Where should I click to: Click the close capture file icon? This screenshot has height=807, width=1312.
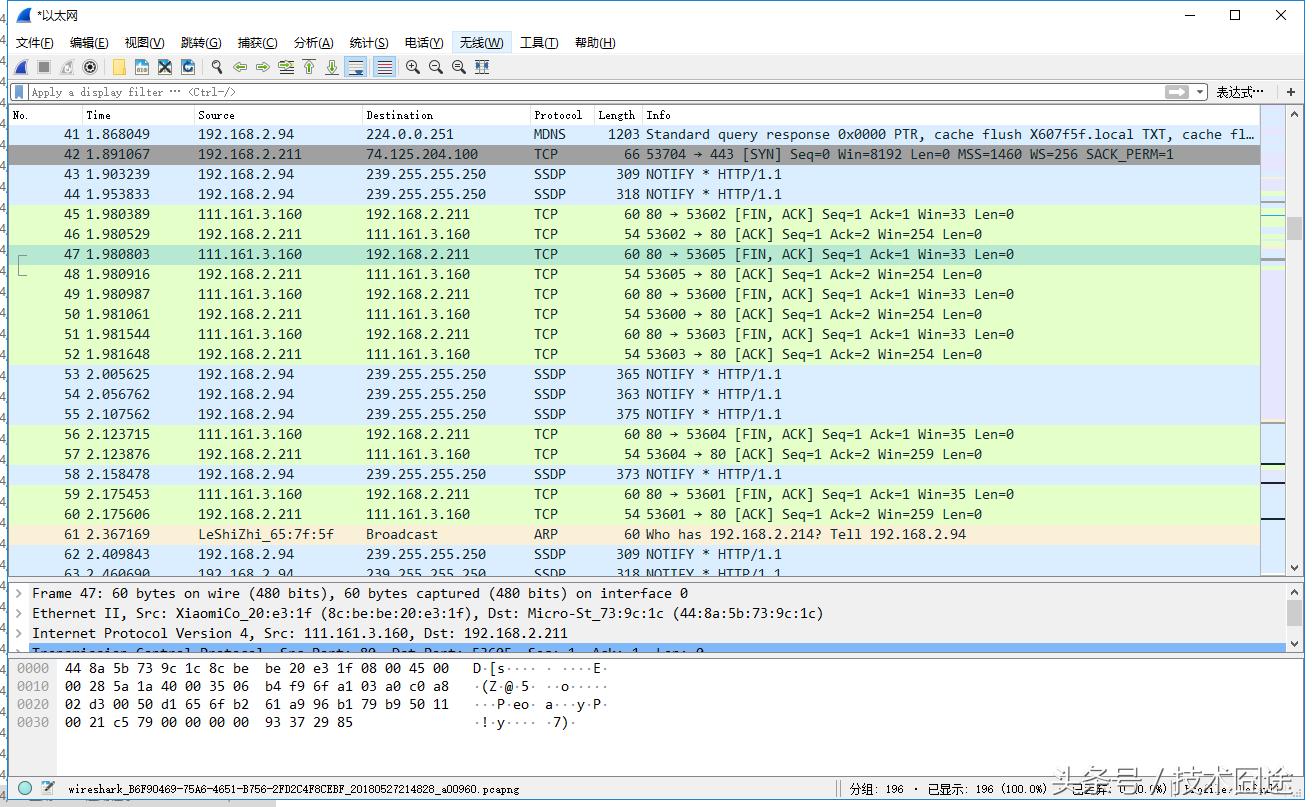pos(165,67)
